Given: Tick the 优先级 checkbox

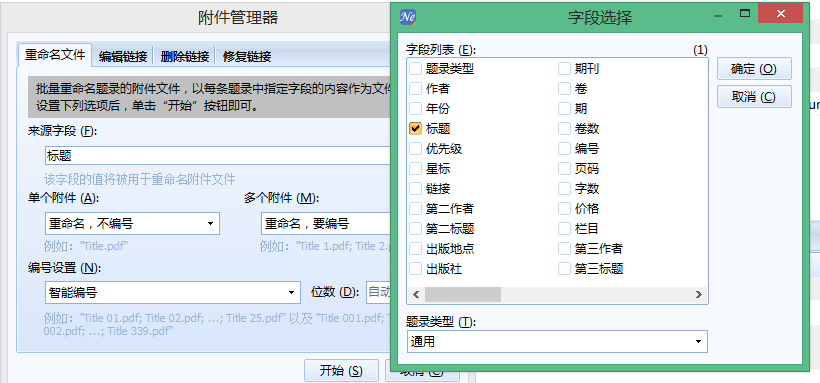Looking at the screenshot, I should click(x=415, y=149).
